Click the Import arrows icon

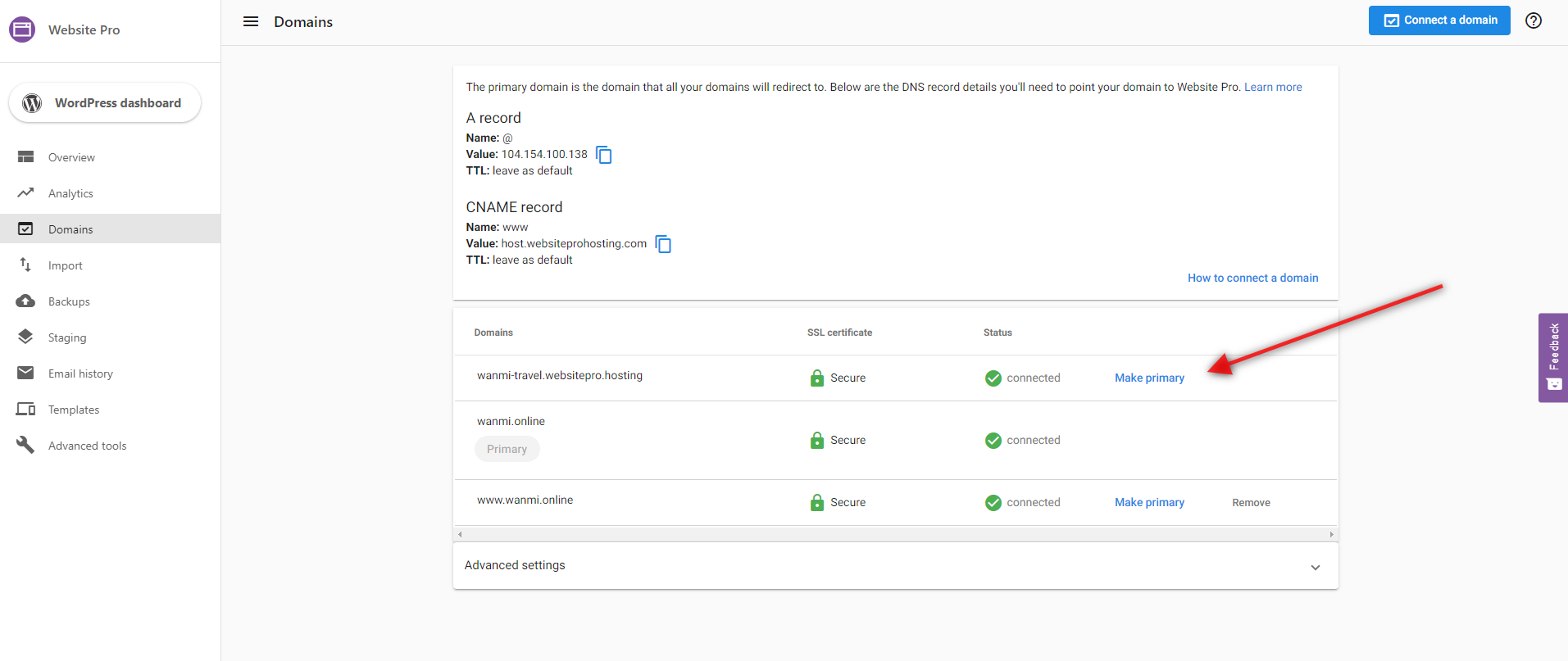click(x=25, y=265)
